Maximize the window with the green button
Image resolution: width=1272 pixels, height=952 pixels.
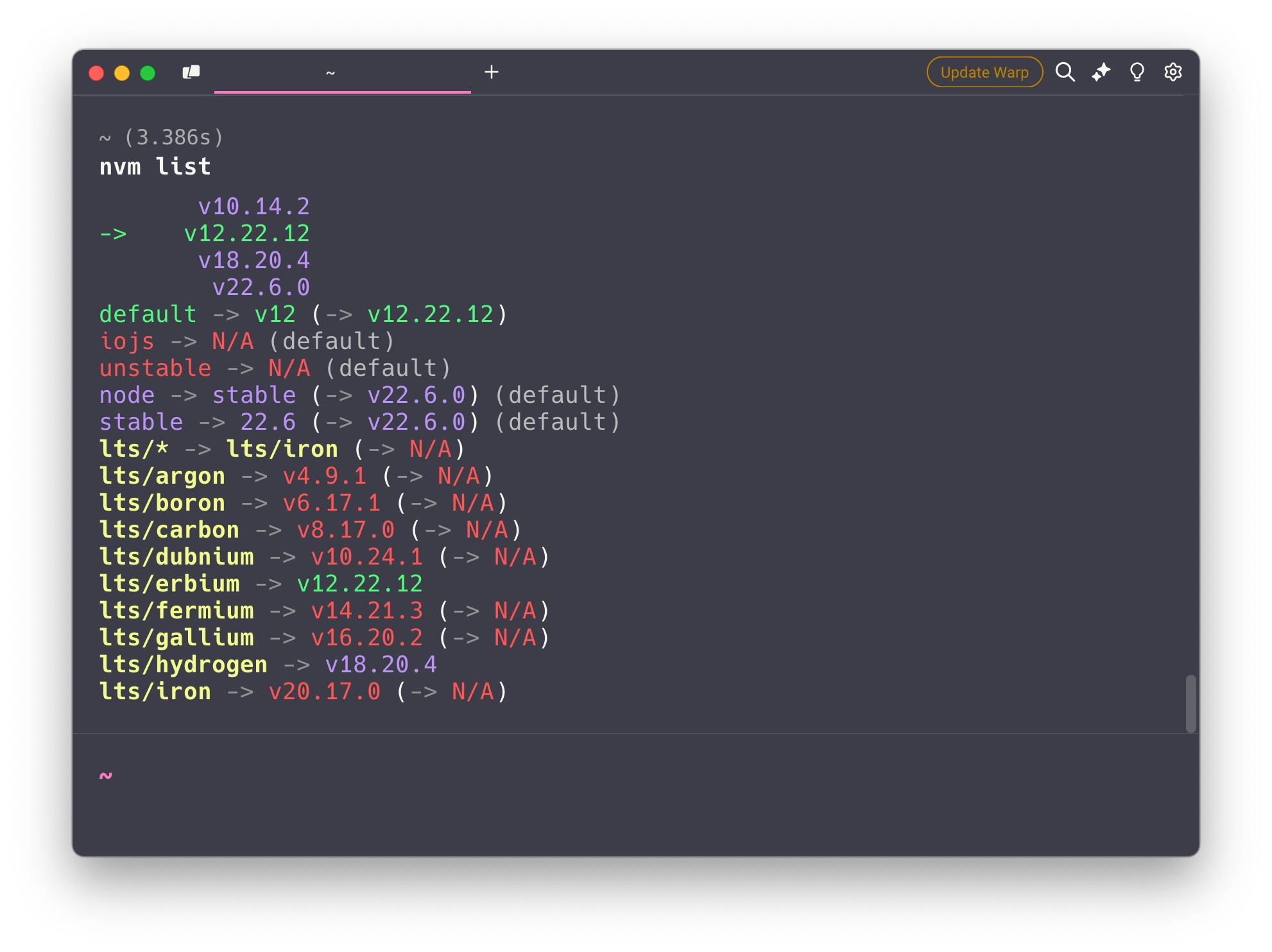pos(148,73)
